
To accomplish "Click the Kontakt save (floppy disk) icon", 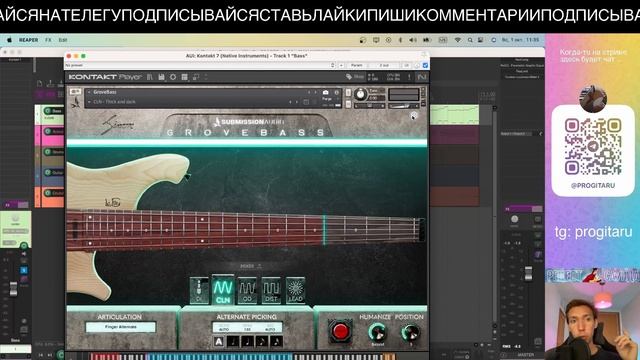I will (x=161, y=77).
